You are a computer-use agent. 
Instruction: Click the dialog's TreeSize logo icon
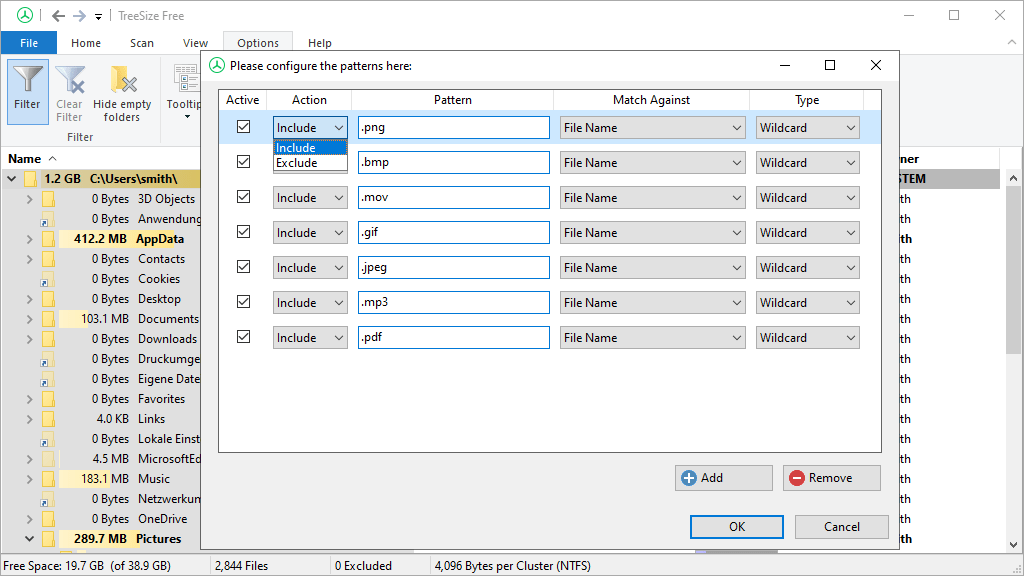[217, 65]
